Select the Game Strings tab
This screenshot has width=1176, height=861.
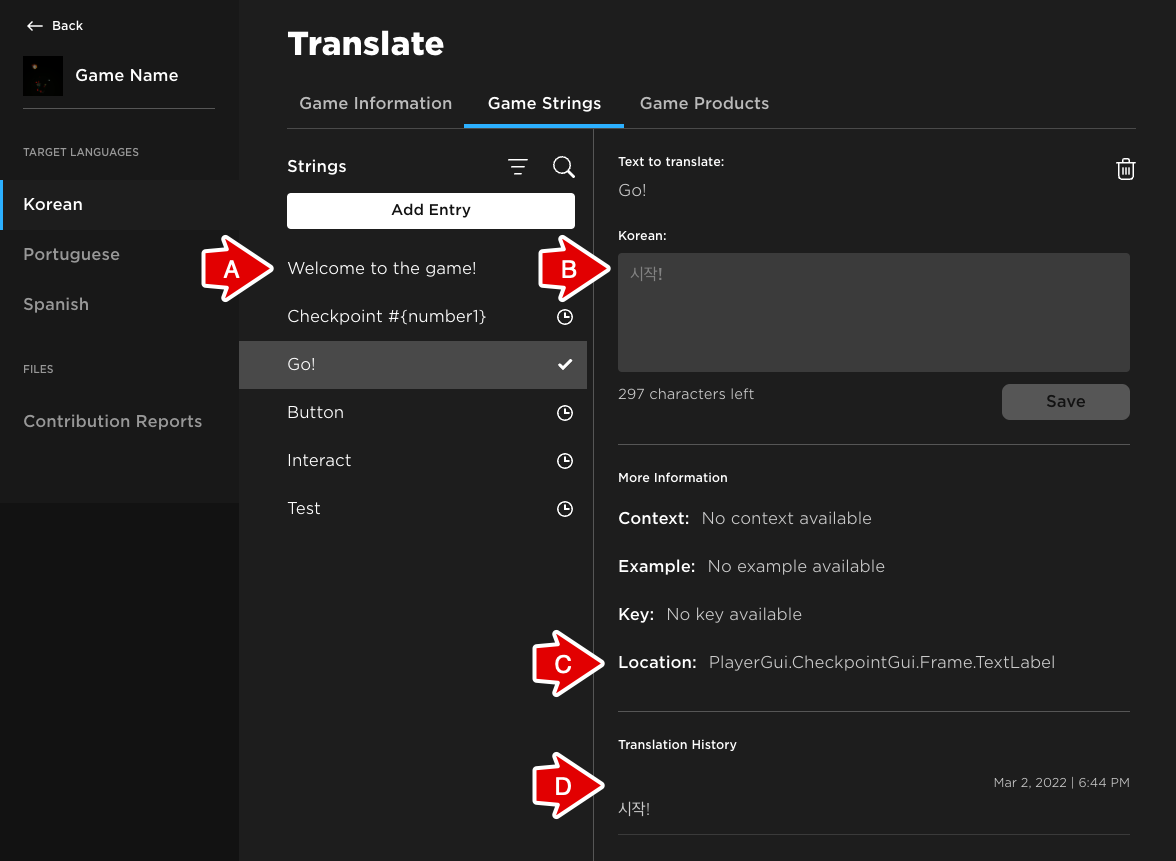tap(544, 104)
